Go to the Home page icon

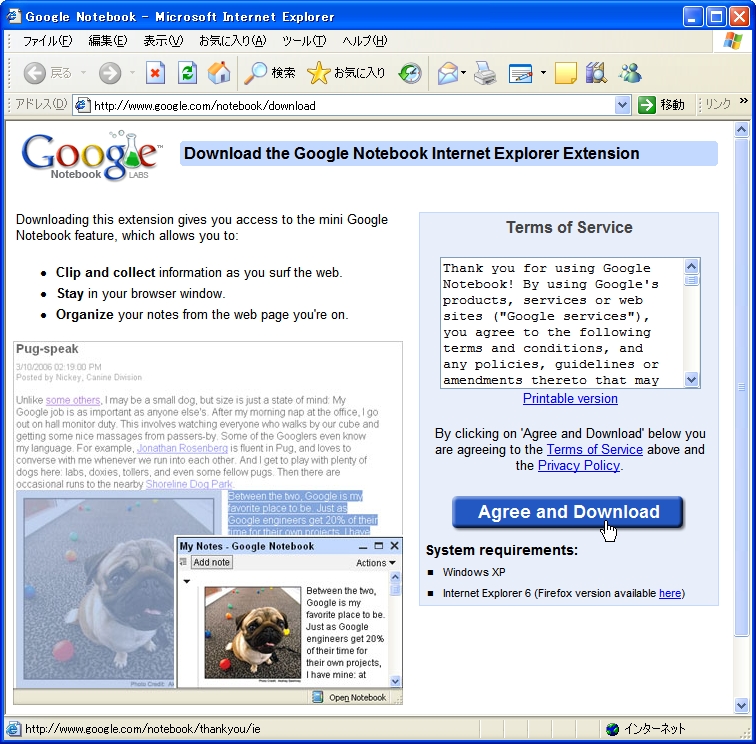(x=219, y=73)
